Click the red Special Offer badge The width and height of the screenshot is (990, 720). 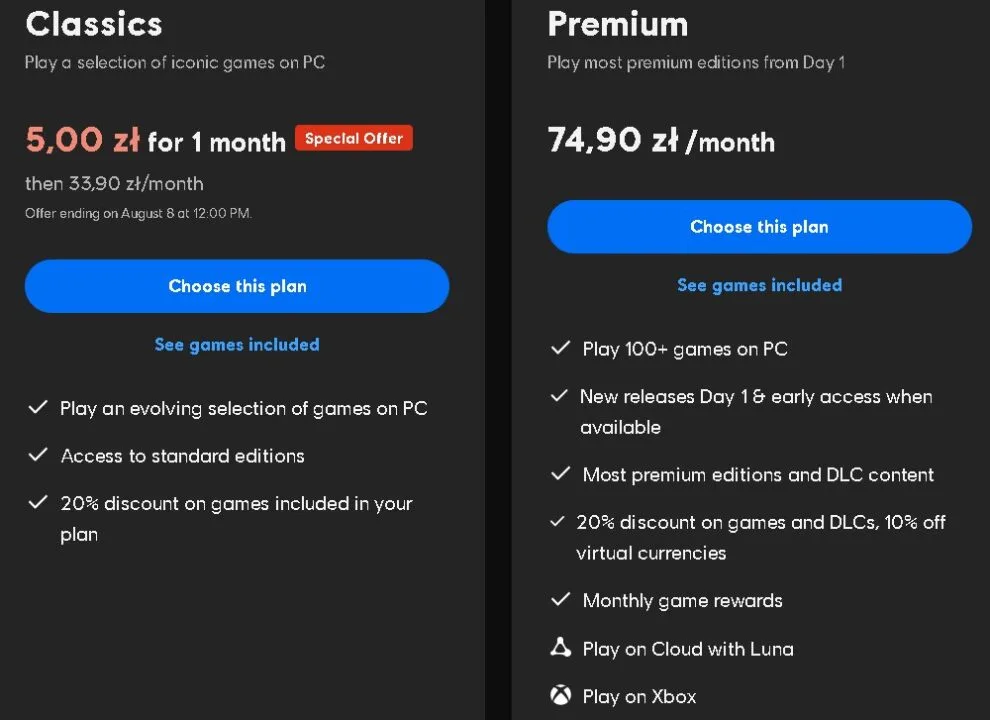pyautogui.click(x=353, y=139)
